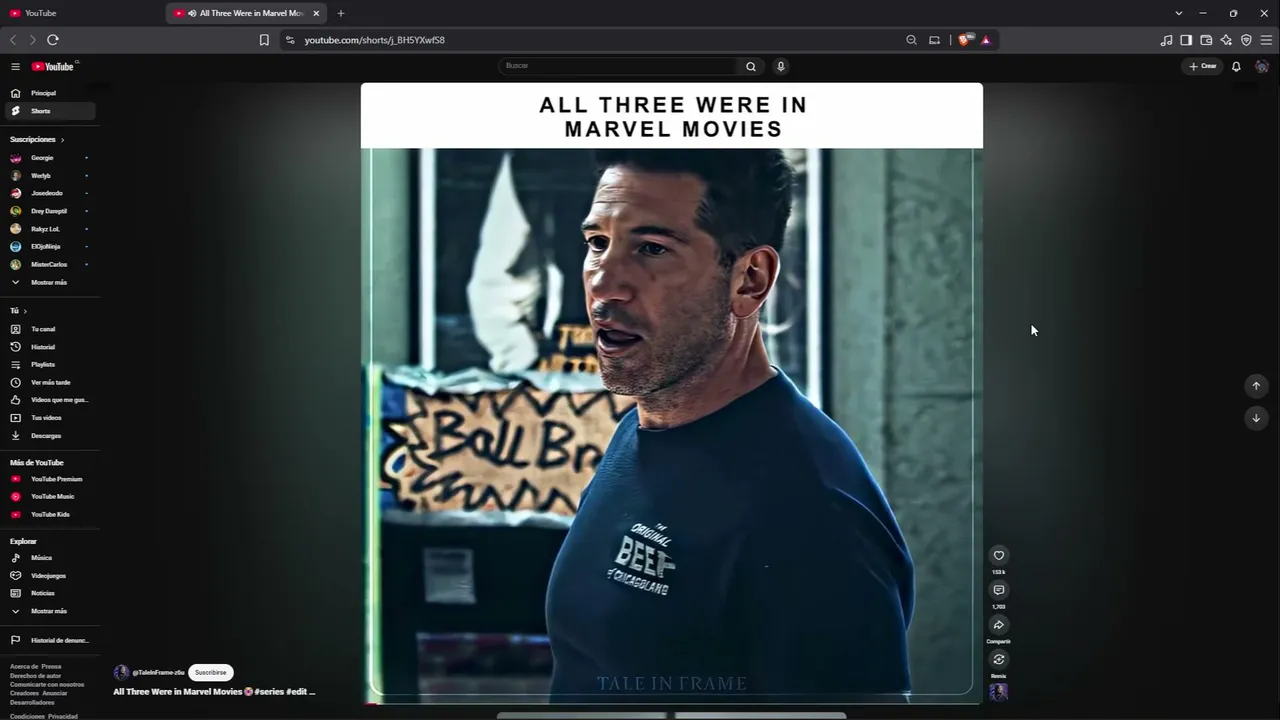Open the browser main menu

1267,40
